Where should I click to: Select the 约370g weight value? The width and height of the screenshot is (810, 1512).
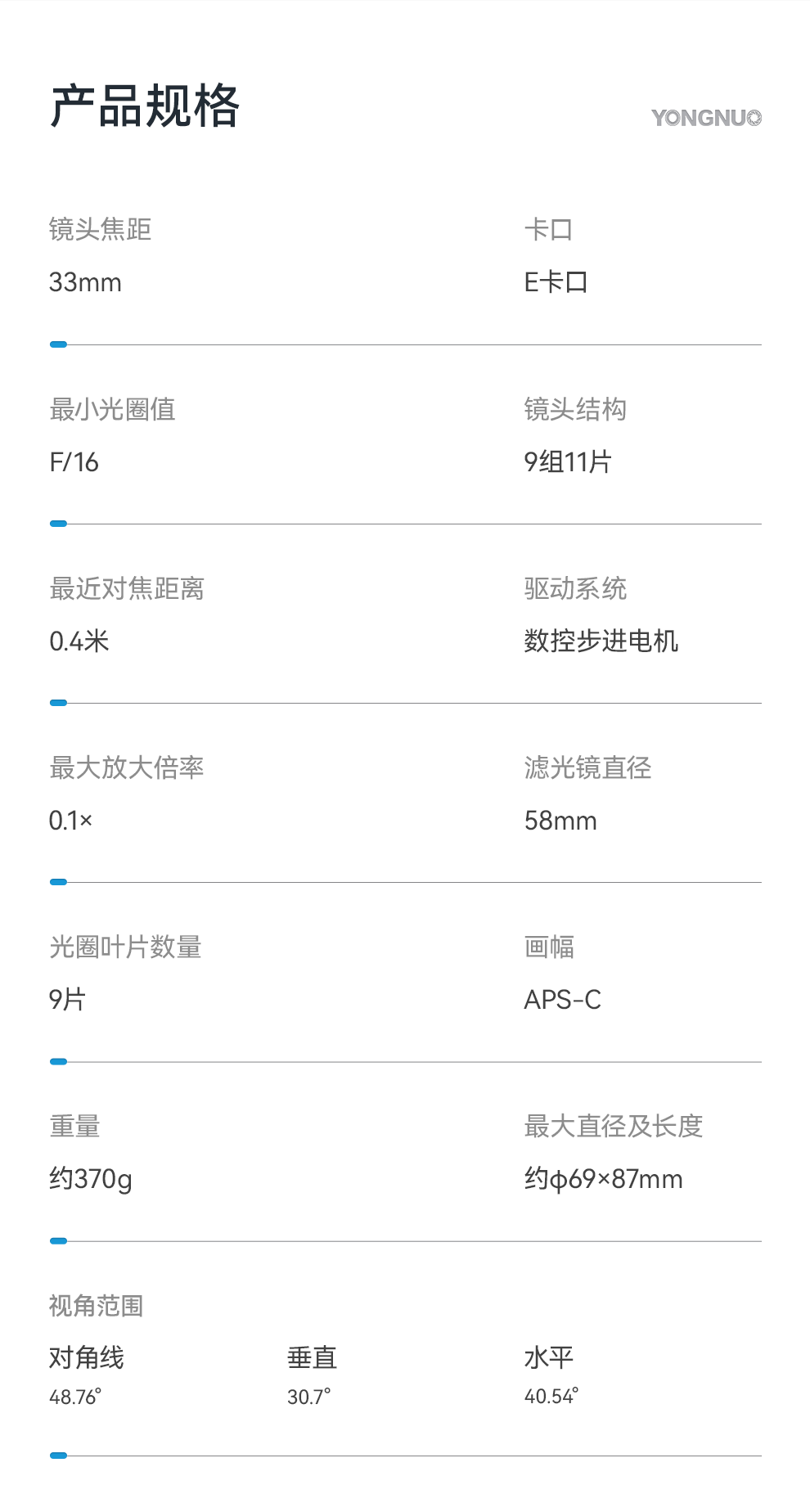pyautogui.click(x=91, y=1179)
